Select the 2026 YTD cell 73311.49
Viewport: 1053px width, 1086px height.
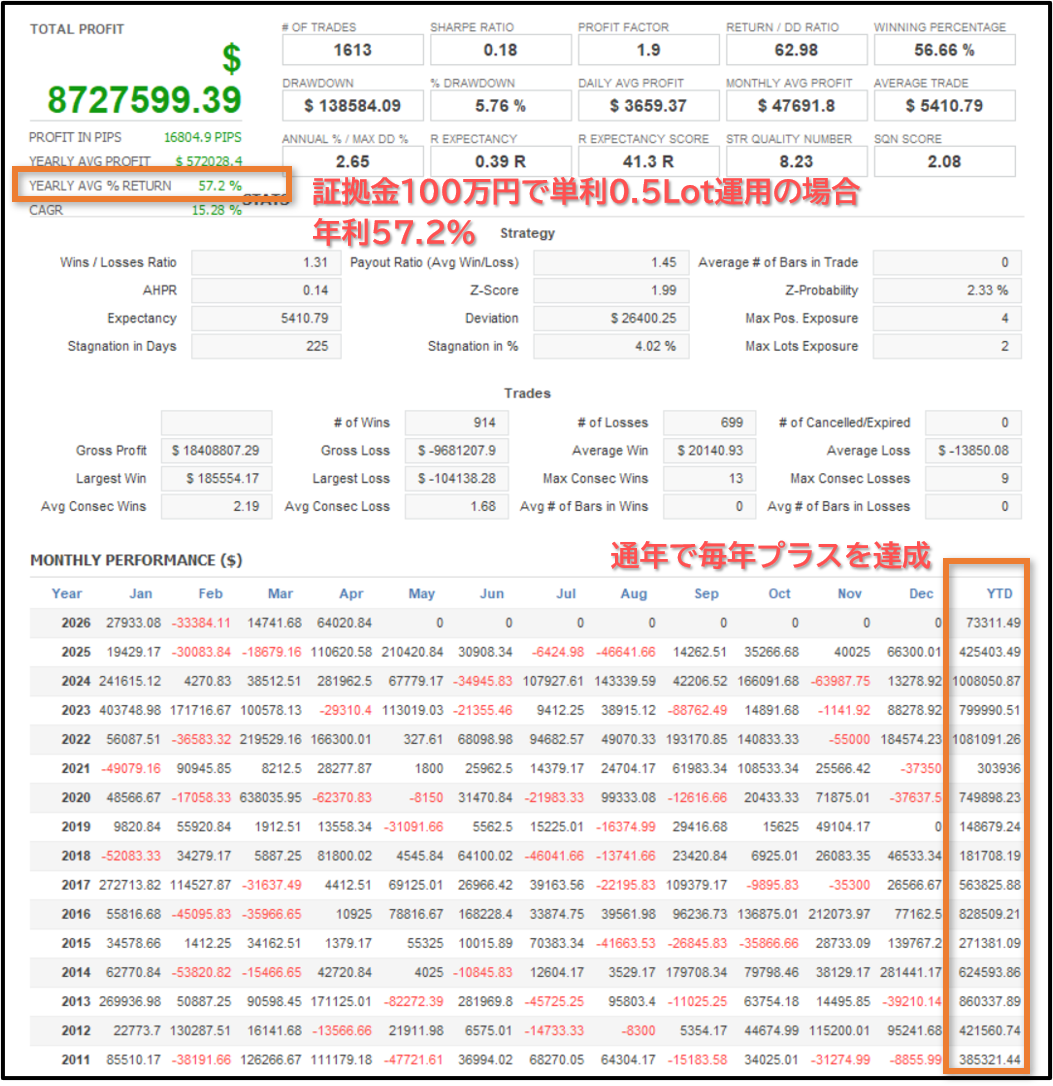click(993, 623)
